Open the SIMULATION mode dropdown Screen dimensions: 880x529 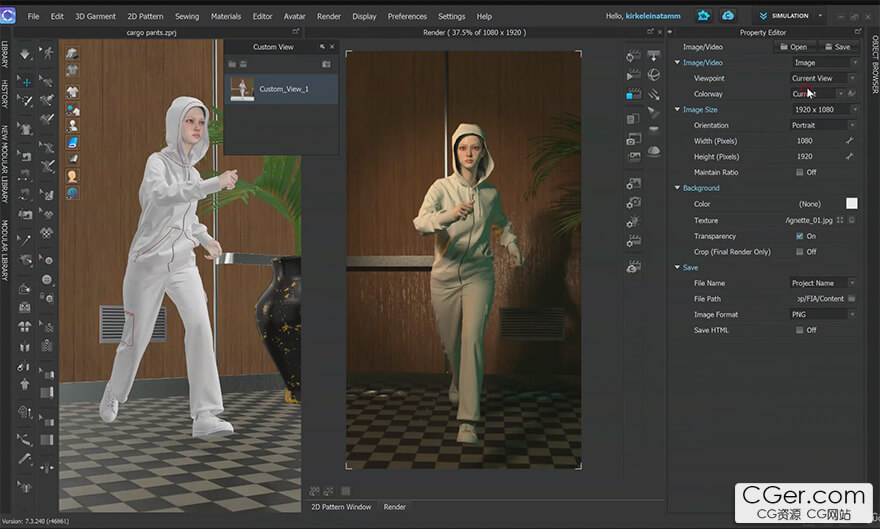[x=820, y=16]
